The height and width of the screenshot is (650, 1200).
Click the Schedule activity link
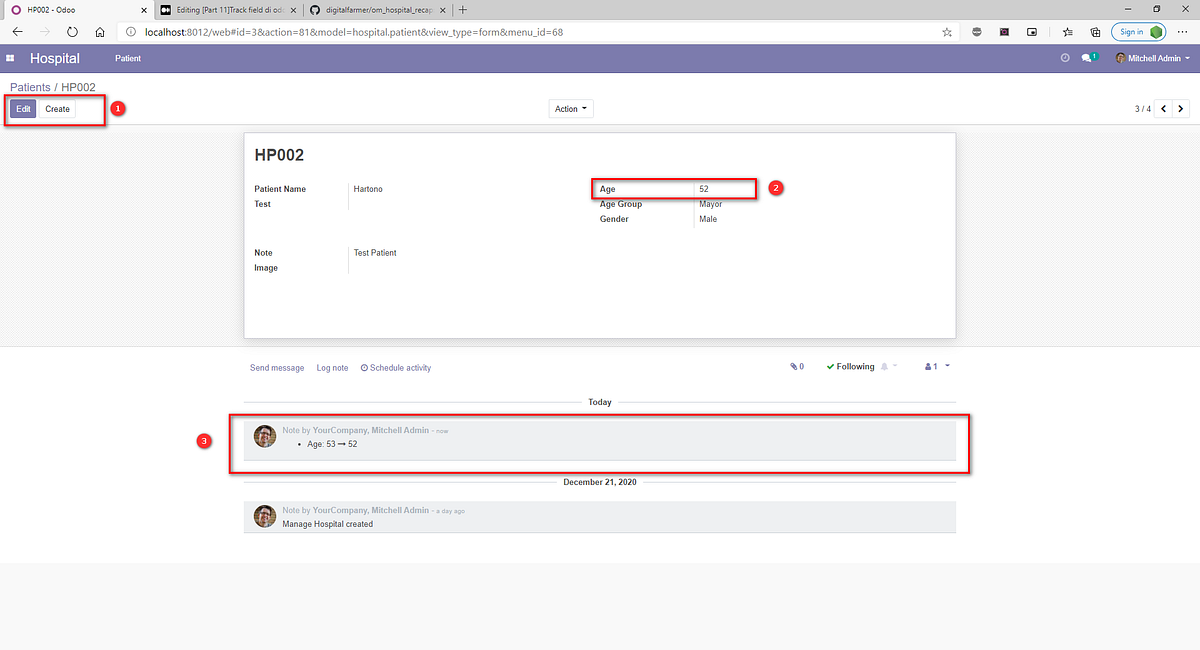(395, 367)
